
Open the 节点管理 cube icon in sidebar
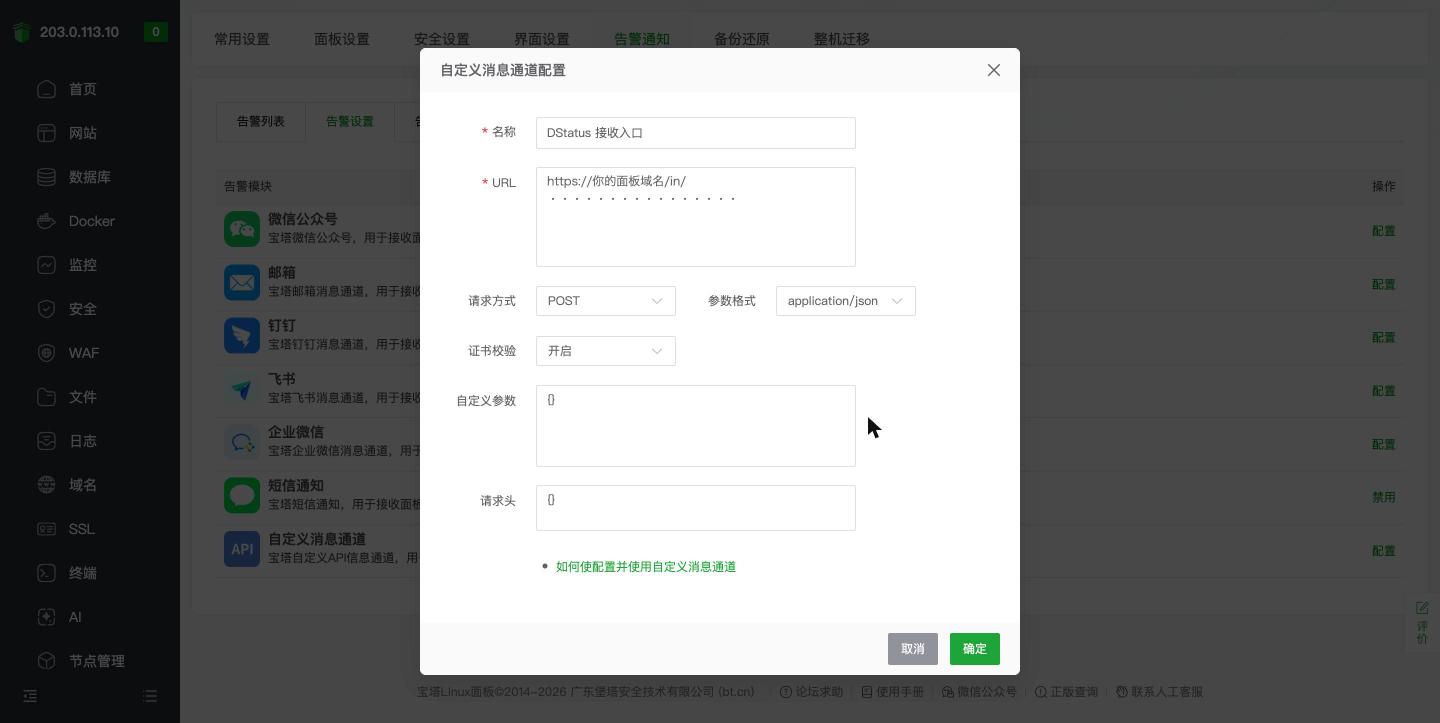[x=46, y=661]
